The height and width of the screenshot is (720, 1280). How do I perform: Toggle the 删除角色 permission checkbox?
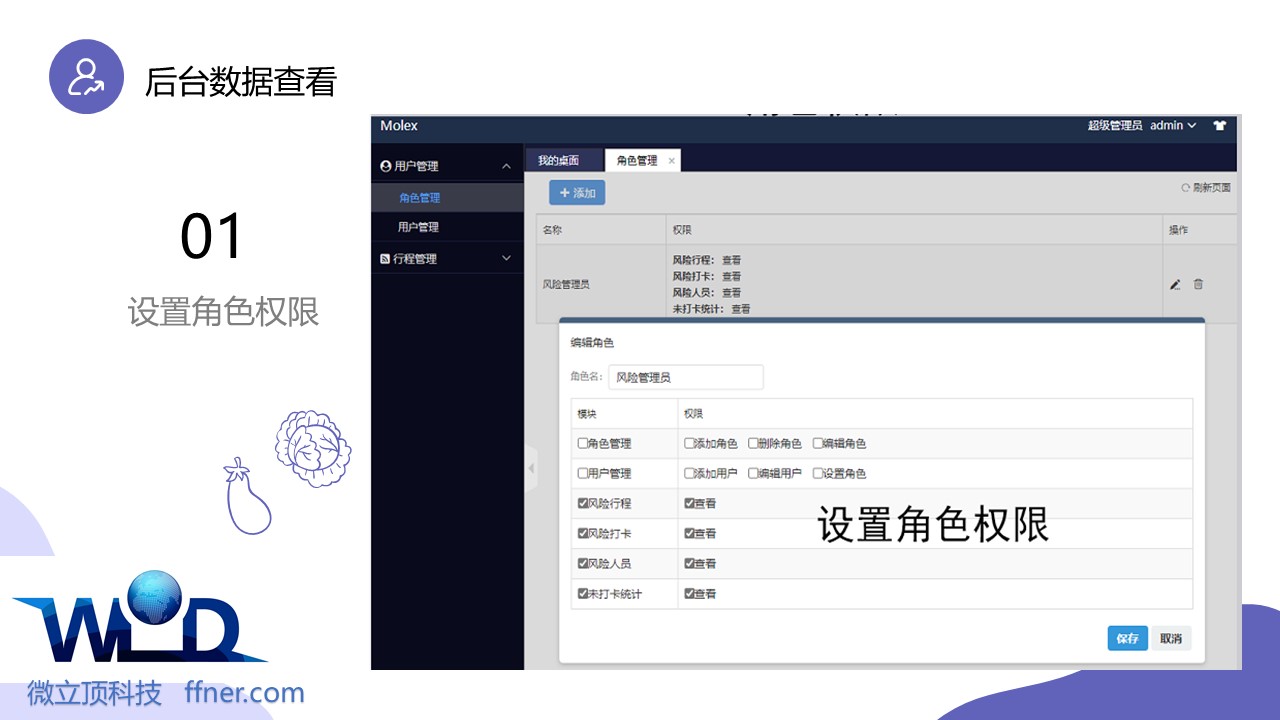[753, 444]
